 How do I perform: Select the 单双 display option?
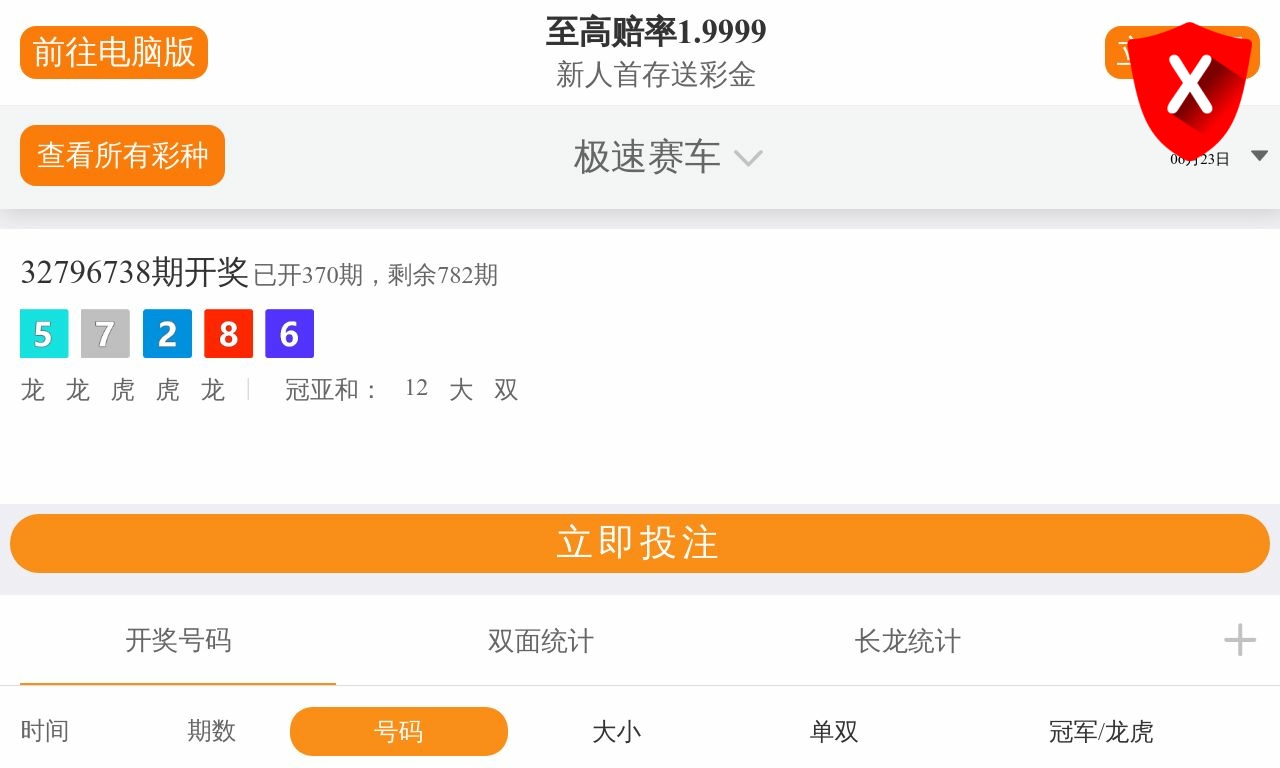click(x=834, y=732)
